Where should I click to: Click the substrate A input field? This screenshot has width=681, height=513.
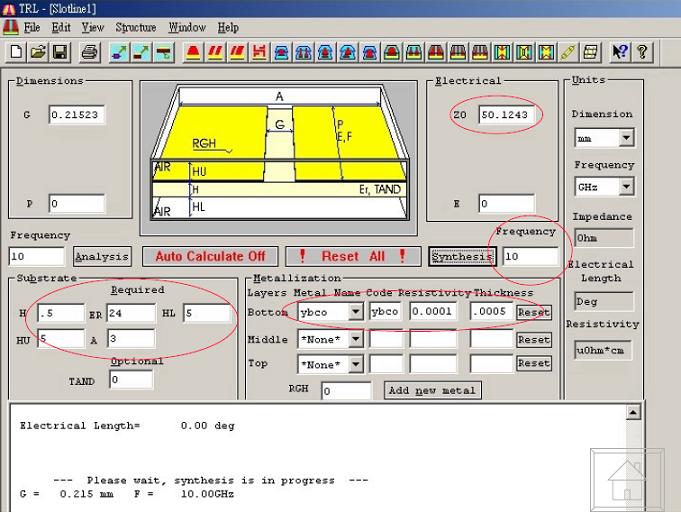(x=131, y=338)
